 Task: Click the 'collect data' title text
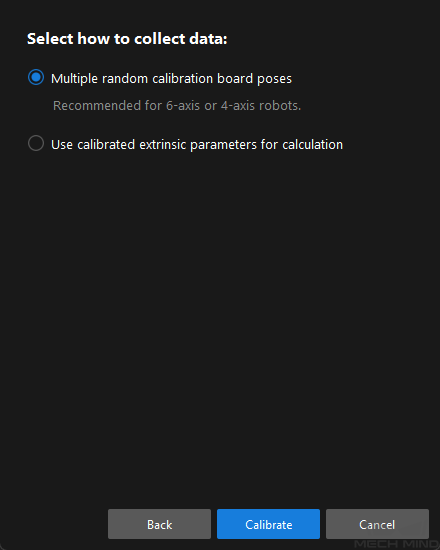(x=181, y=39)
